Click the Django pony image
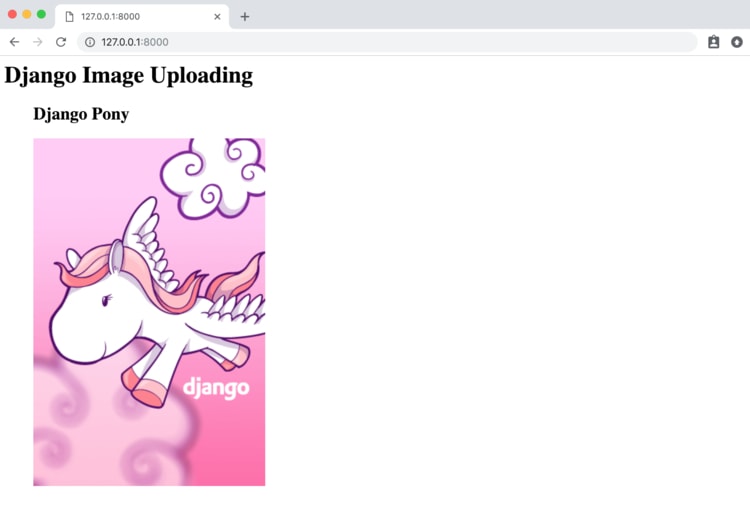 pyautogui.click(x=149, y=312)
